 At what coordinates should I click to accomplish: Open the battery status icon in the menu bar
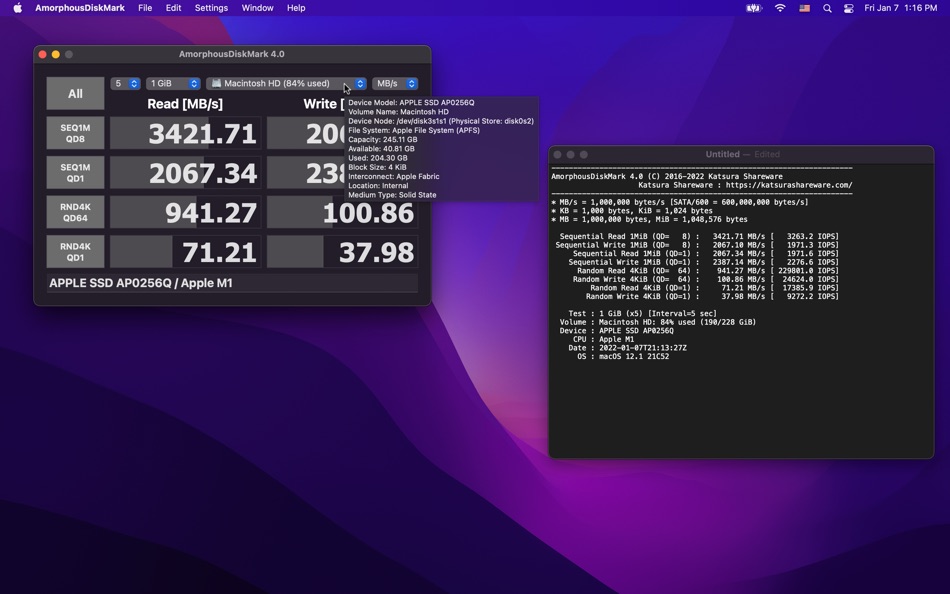coord(754,8)
